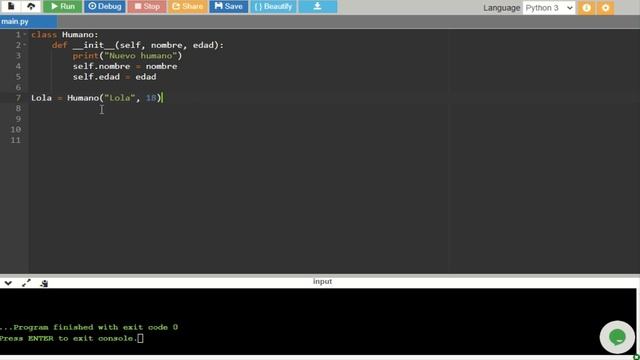Collapse the class Humano fold arrow
This screenshot has width=640, height=360.
tap(25, 34)
